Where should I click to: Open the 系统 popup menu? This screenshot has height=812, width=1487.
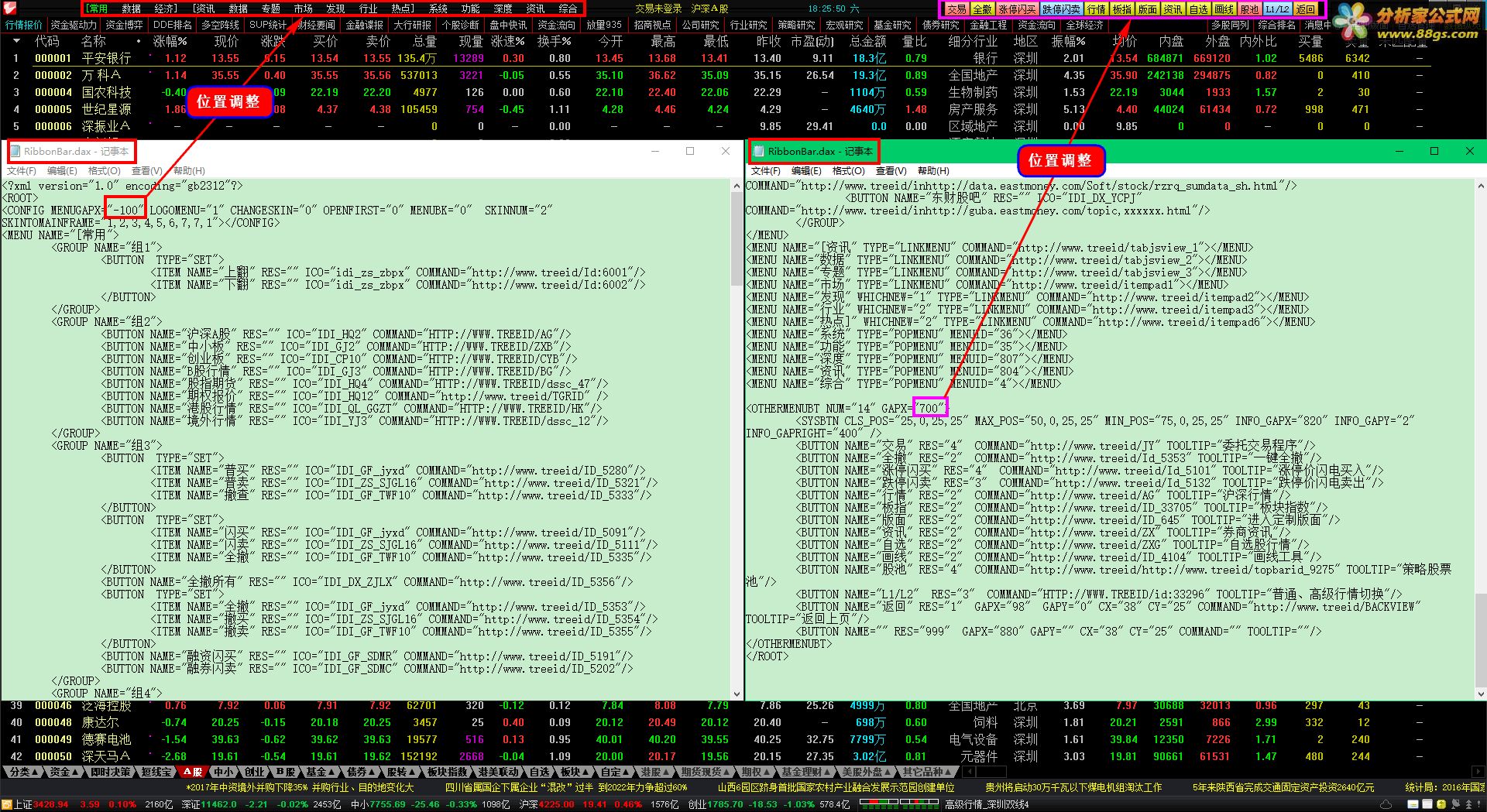coord(438,9)
